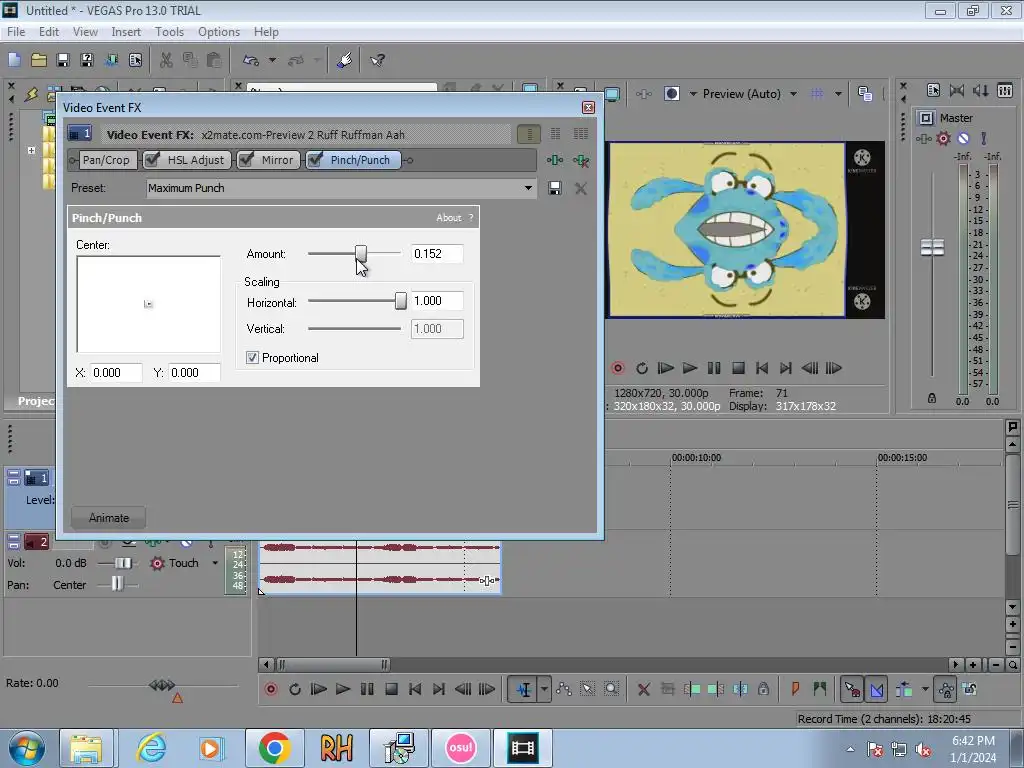
Task: Click the Amount slider thumb
Action: coord(360,253)
